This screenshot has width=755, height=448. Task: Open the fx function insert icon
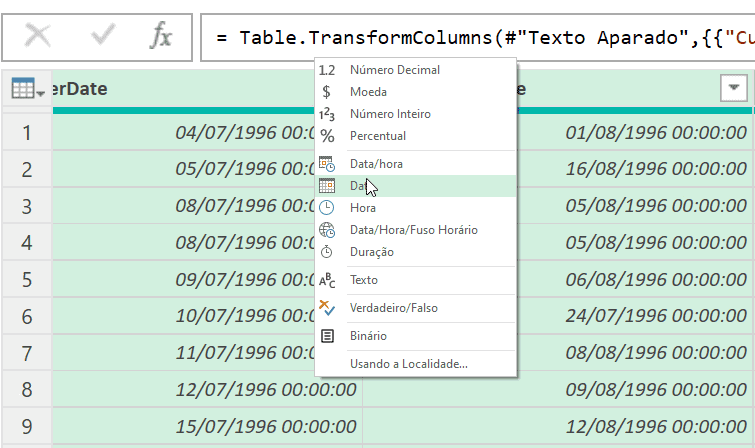pos(161,35)
